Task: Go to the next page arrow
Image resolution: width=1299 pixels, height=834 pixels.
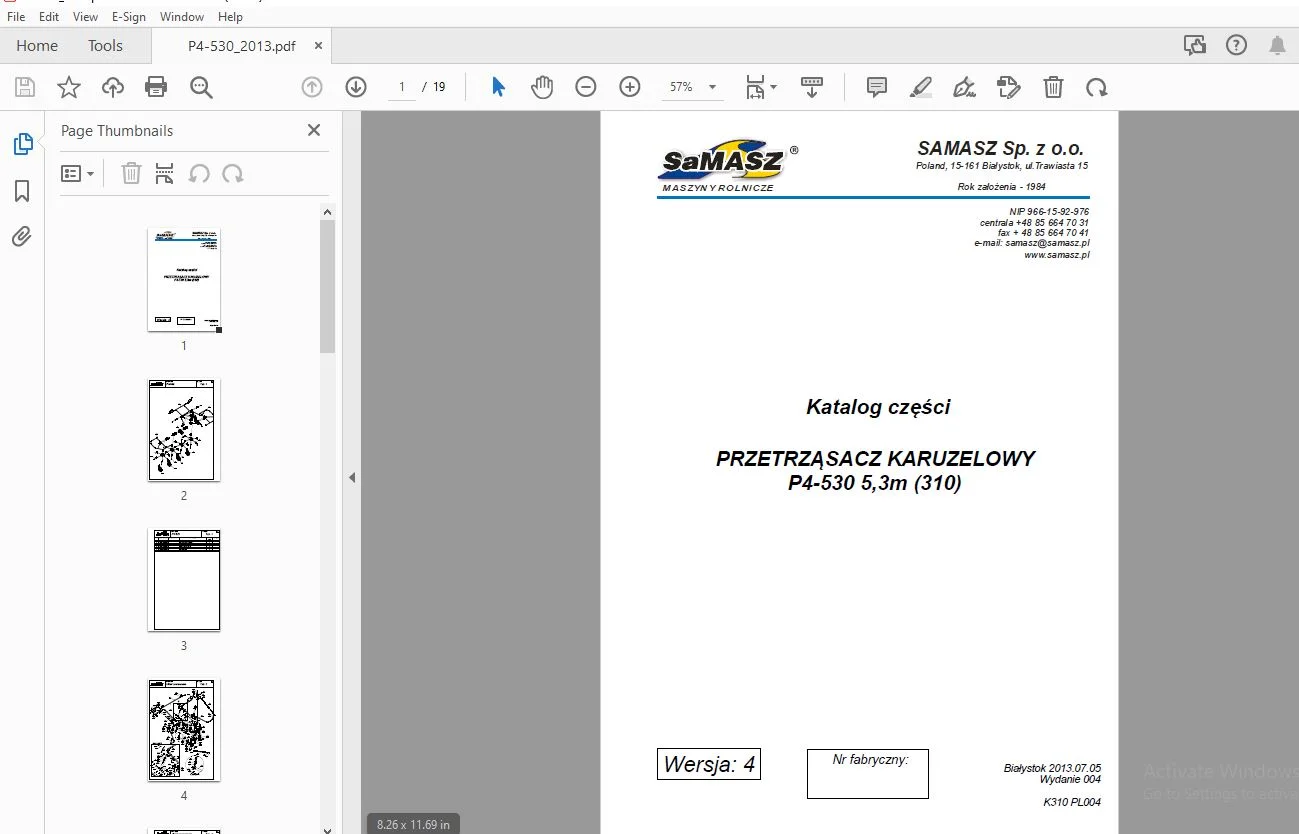Action: pos(356,87)
